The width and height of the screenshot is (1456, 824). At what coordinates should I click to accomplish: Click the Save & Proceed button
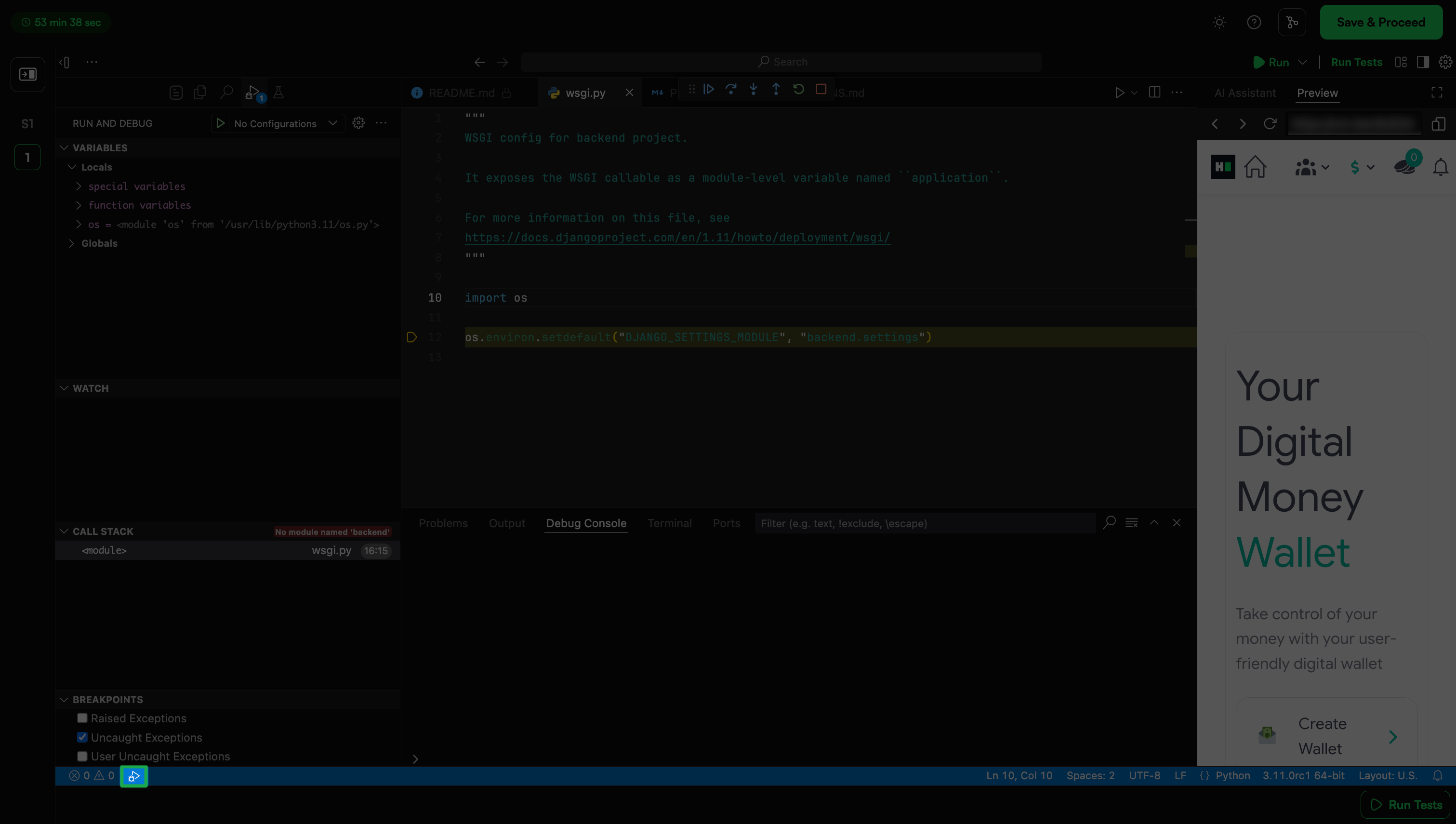1380,22
